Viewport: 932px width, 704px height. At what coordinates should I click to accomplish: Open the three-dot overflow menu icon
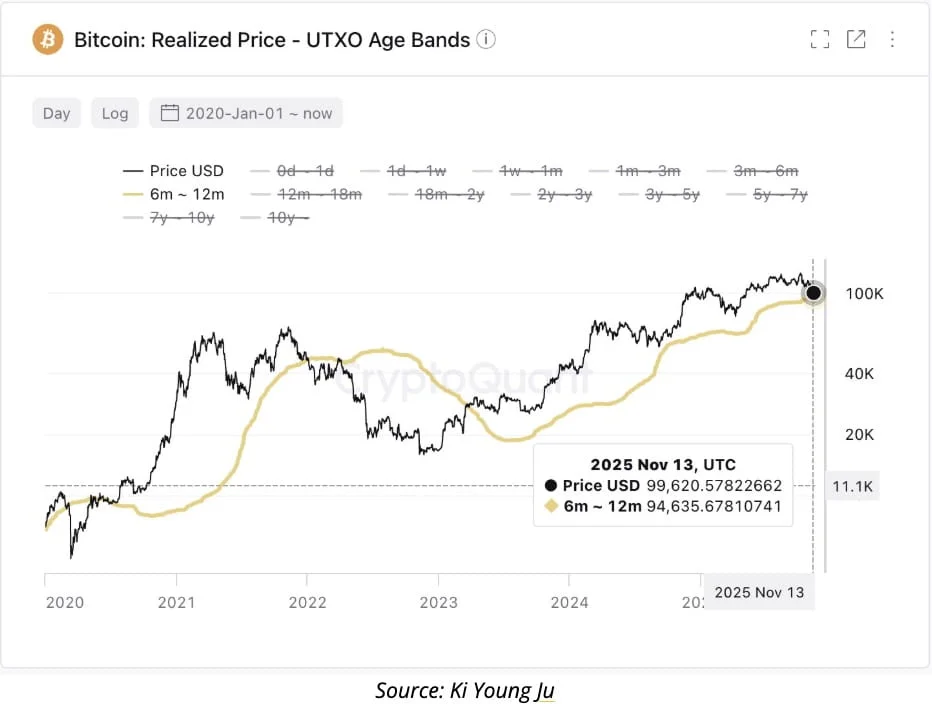(x=894, y=39)
